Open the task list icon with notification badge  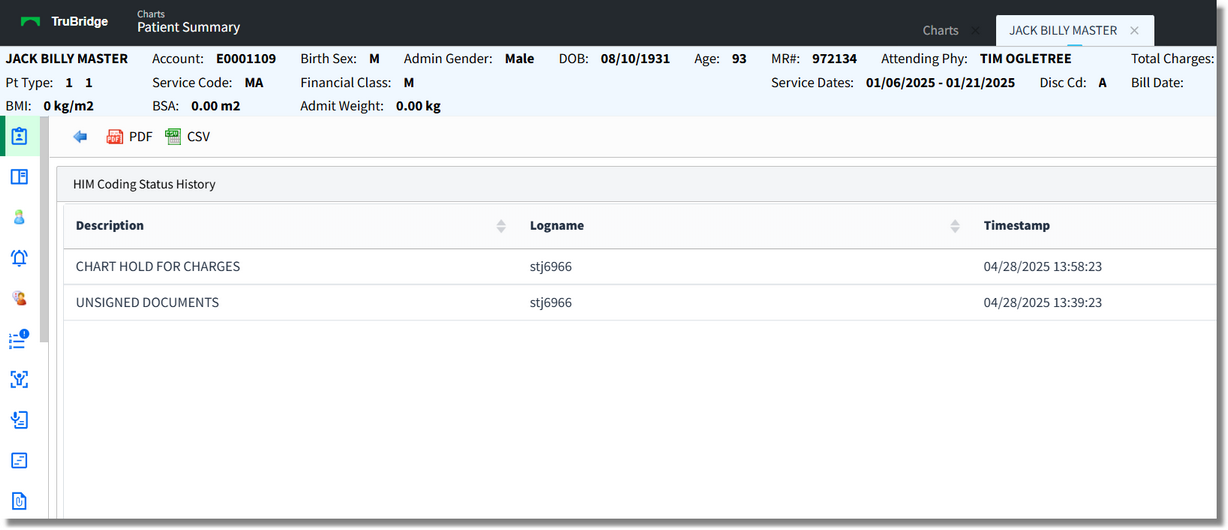pyautogui.click(x=19, y=340)
